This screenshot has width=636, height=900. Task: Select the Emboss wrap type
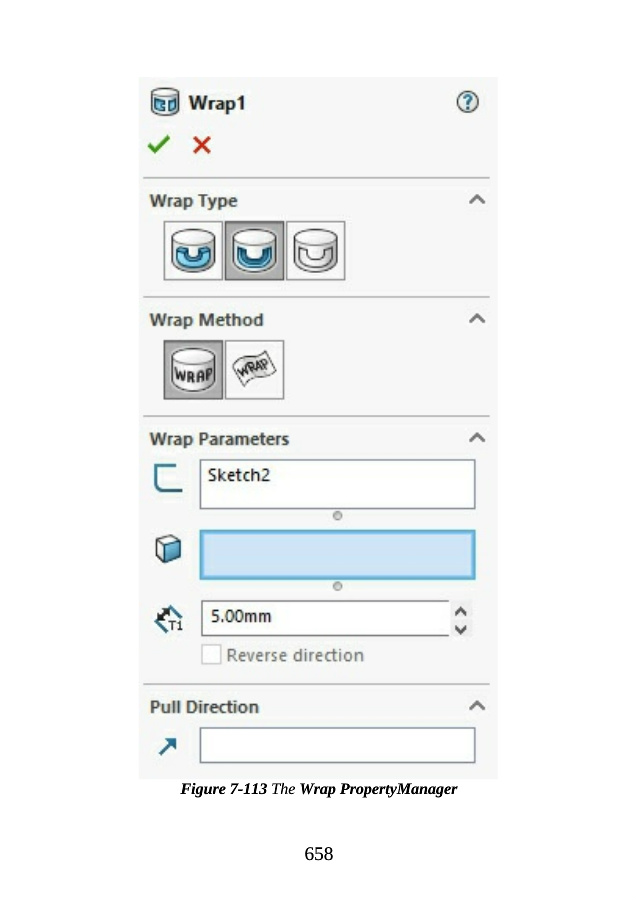click(194, 251)
